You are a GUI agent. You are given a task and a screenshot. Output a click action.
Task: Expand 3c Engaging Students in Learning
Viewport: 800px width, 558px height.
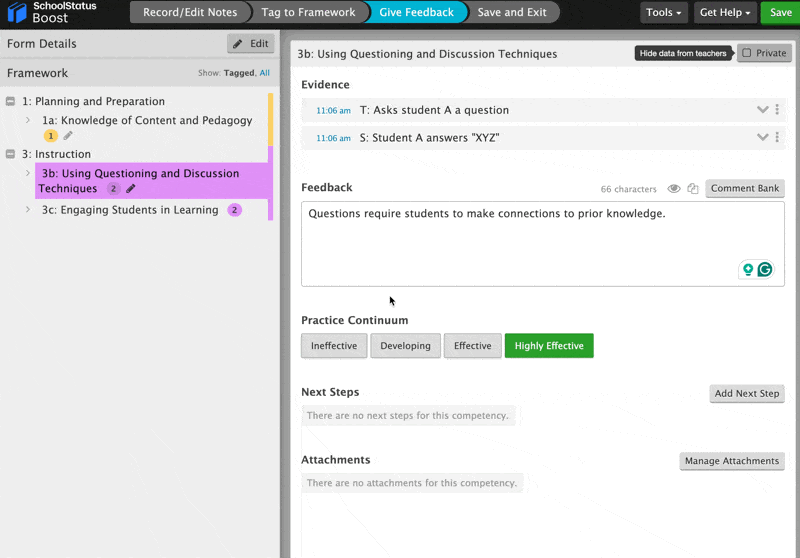[28, 210]
